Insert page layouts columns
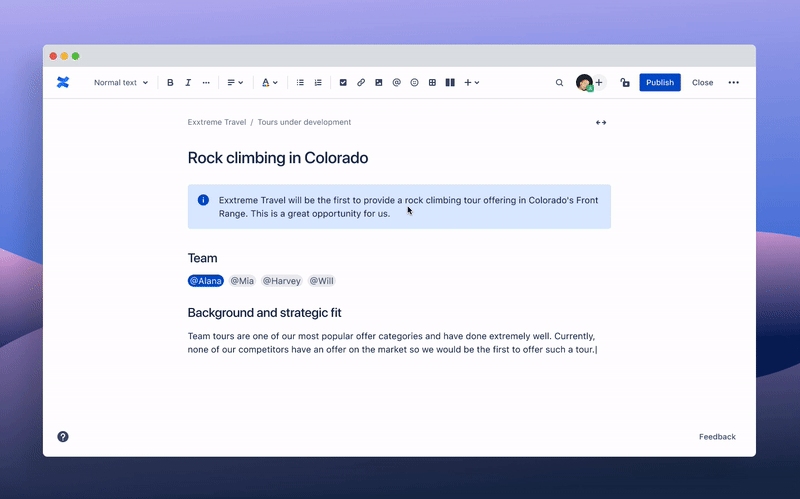 point(450,82)
